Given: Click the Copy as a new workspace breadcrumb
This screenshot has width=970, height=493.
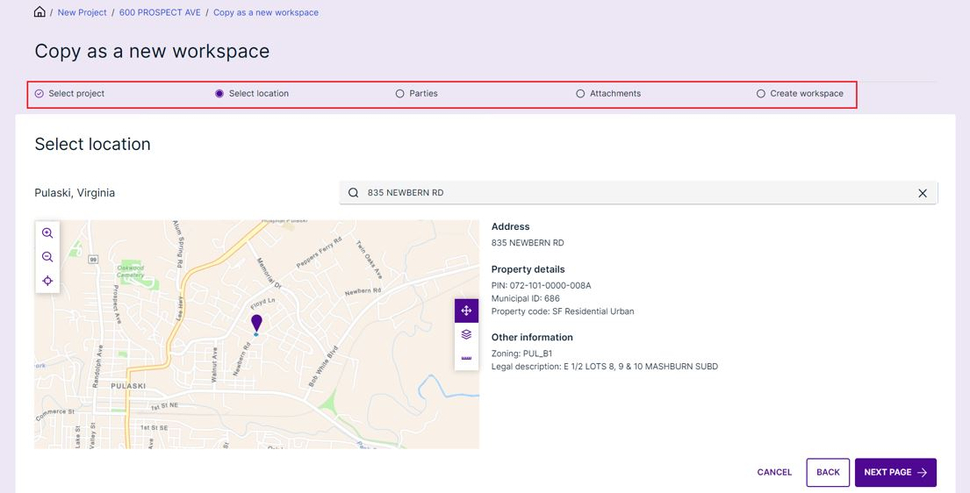Looking at the screenshot, I should coord(266,12).
